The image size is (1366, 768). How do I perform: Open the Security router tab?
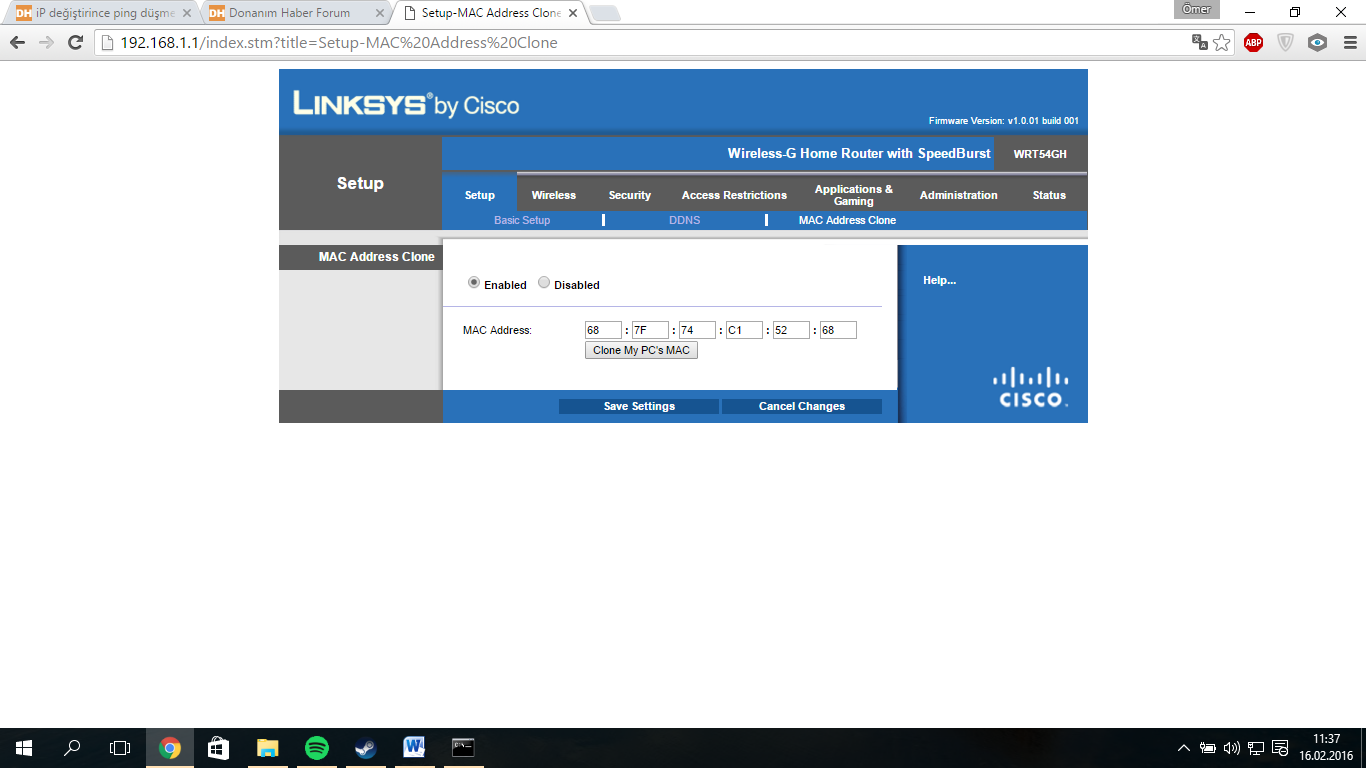coord(630,195)
